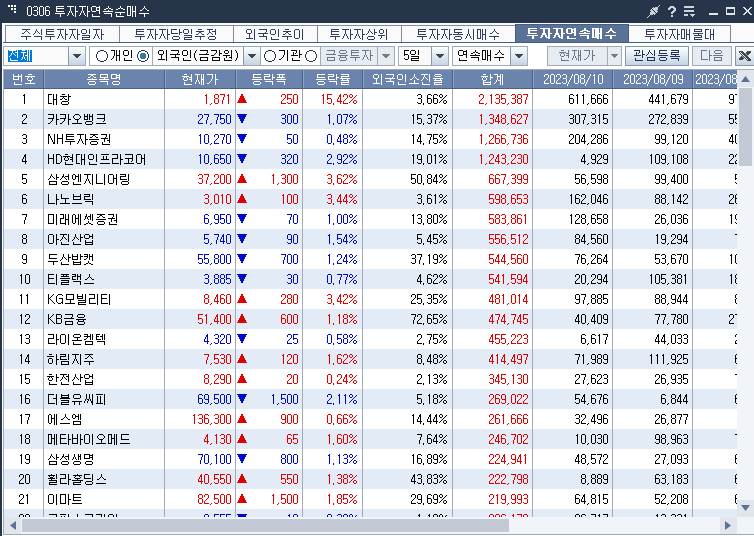Click the horizontal scrollbar left arrow
The image size is (754, 536).
pos(12,525)
